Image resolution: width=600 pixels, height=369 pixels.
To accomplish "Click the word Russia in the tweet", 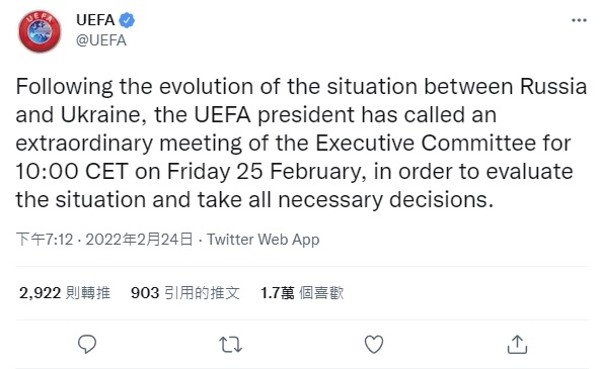I will [x=553, y=86].
